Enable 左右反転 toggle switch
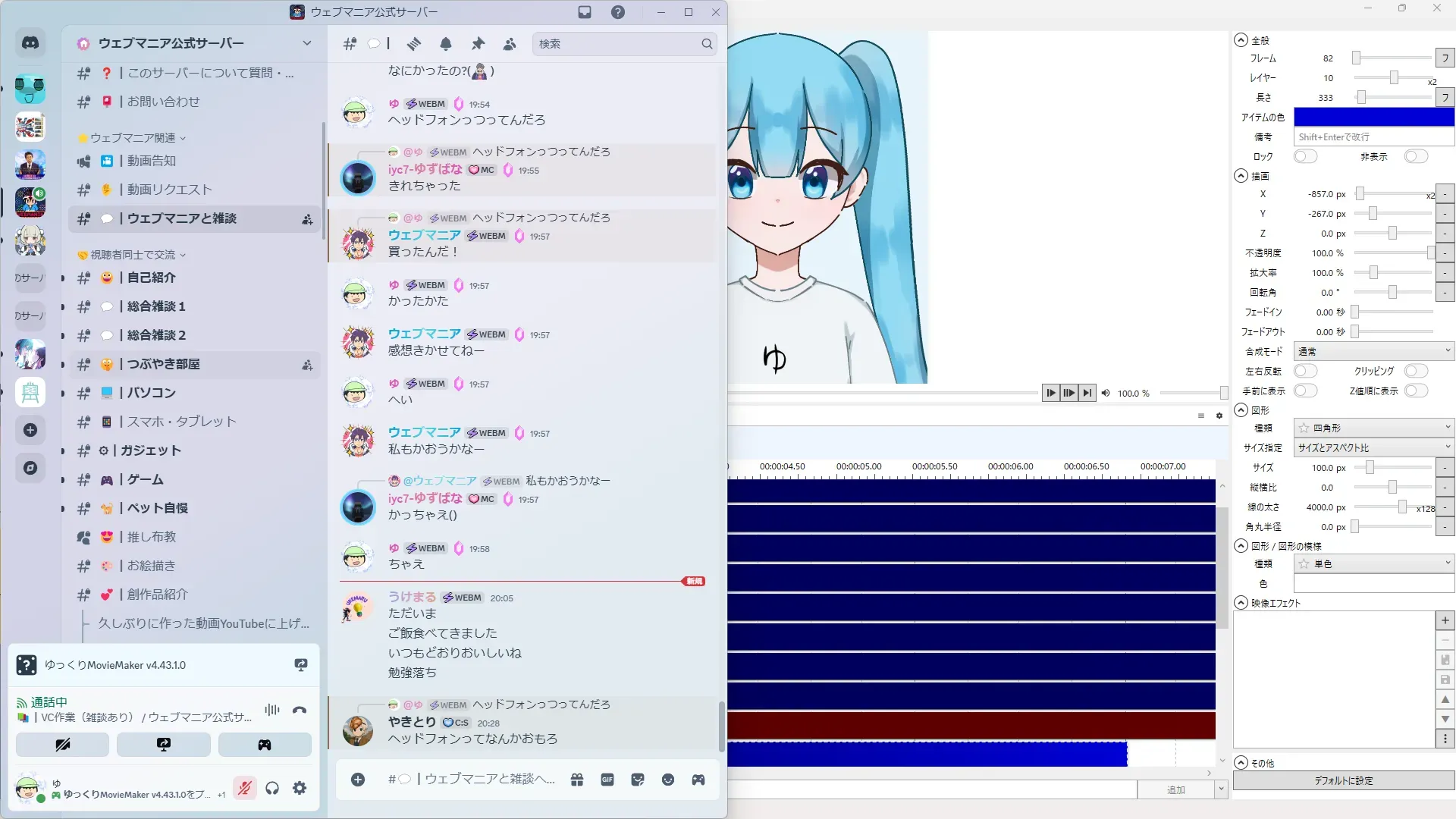This screenshot has height=819, width=1456. click(x=1305, y=371)
